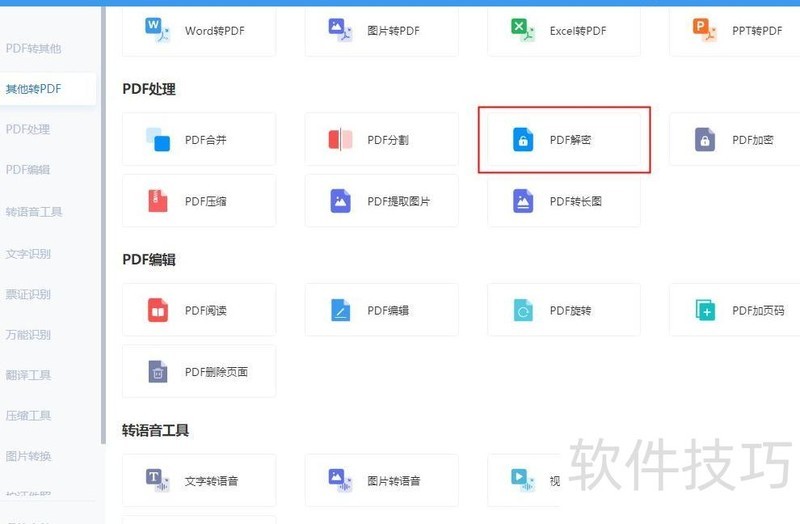Click the 转语音工具 section heading
This screenshot has height=524, width=800.
(155, 430)
